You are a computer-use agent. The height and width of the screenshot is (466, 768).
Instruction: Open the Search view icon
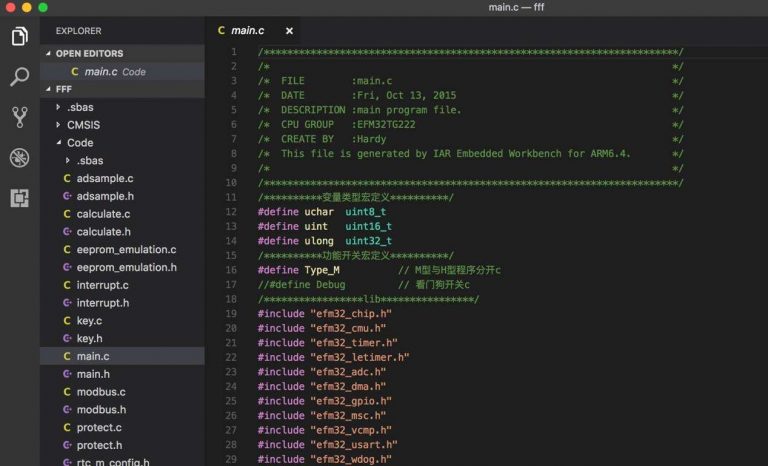coord(19,77)
